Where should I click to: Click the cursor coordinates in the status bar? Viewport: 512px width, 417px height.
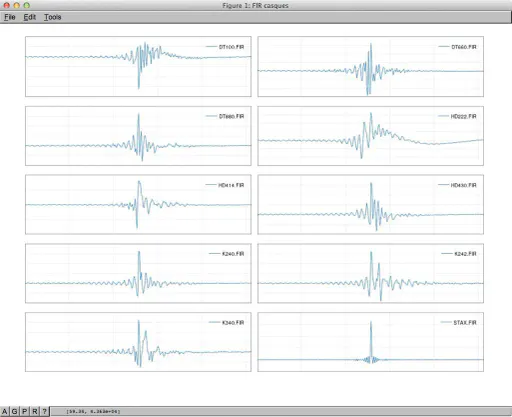pos(93,412)
